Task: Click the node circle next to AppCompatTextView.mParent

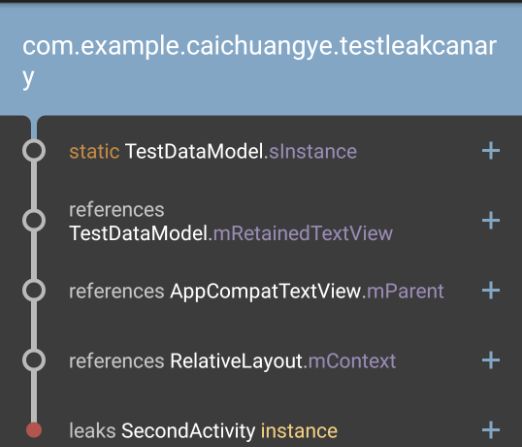Action: pyautogui.click(x=34, y=290)
